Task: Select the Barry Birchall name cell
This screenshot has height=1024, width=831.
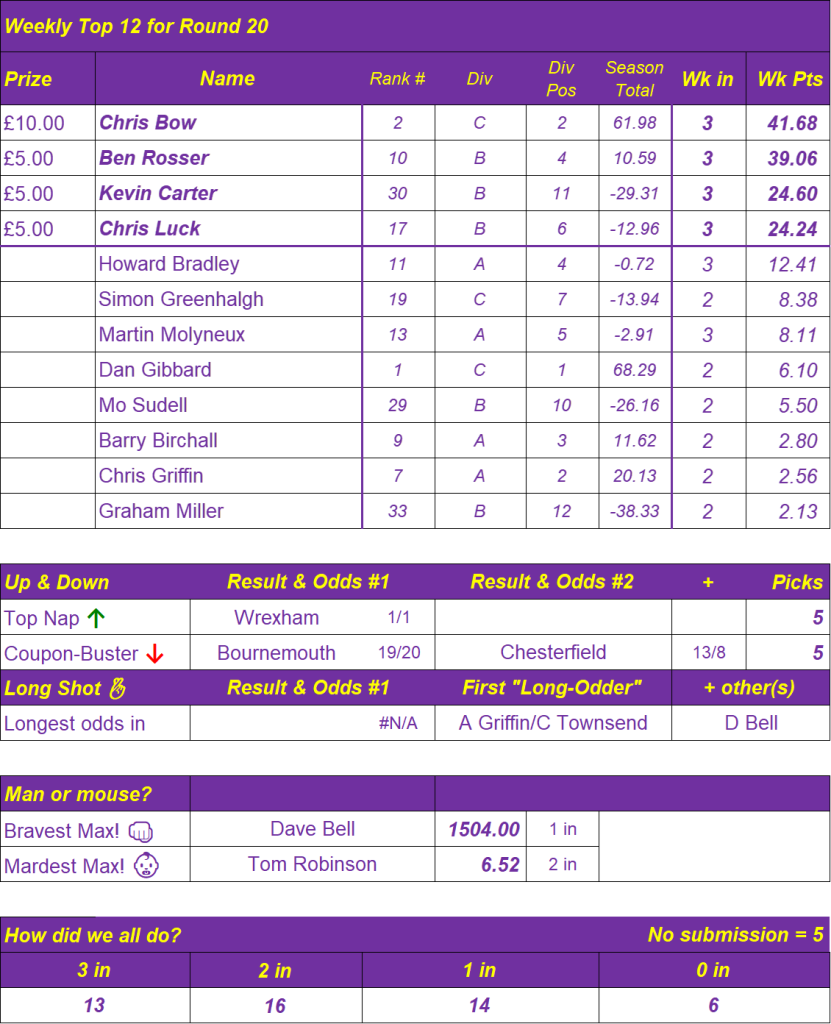Action: pyautogui.click(x=229, y=440)
